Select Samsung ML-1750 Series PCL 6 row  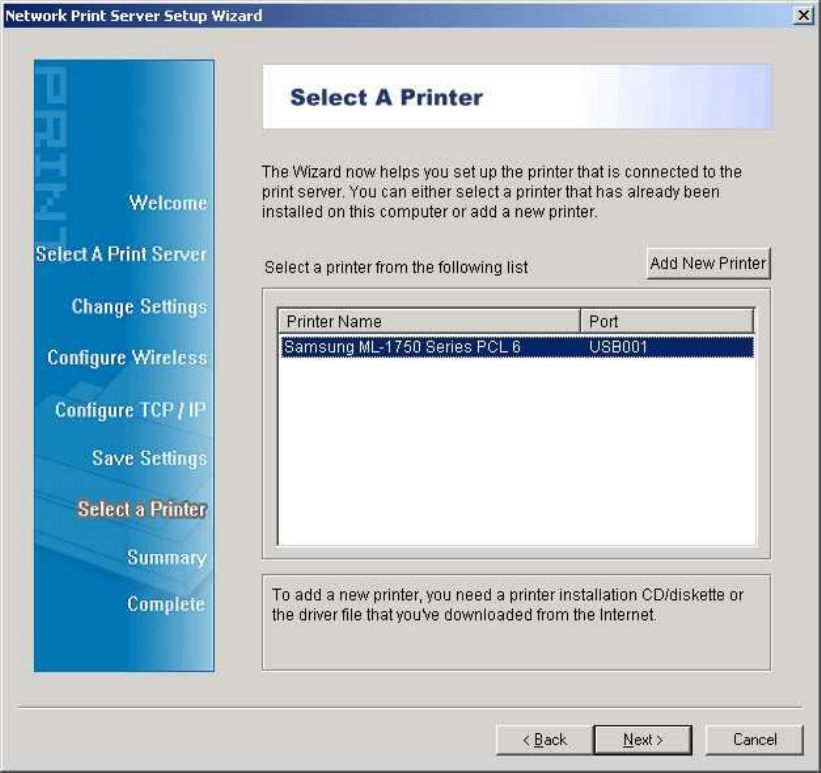[517, 347]
